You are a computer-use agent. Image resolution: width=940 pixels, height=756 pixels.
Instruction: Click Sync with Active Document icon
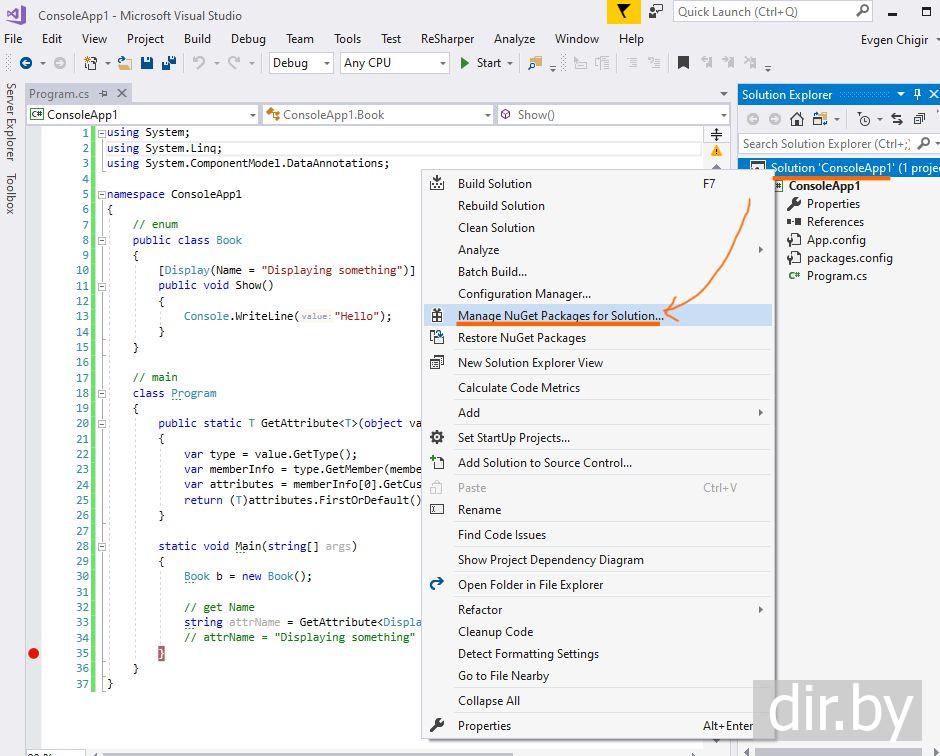coord(898,119)
